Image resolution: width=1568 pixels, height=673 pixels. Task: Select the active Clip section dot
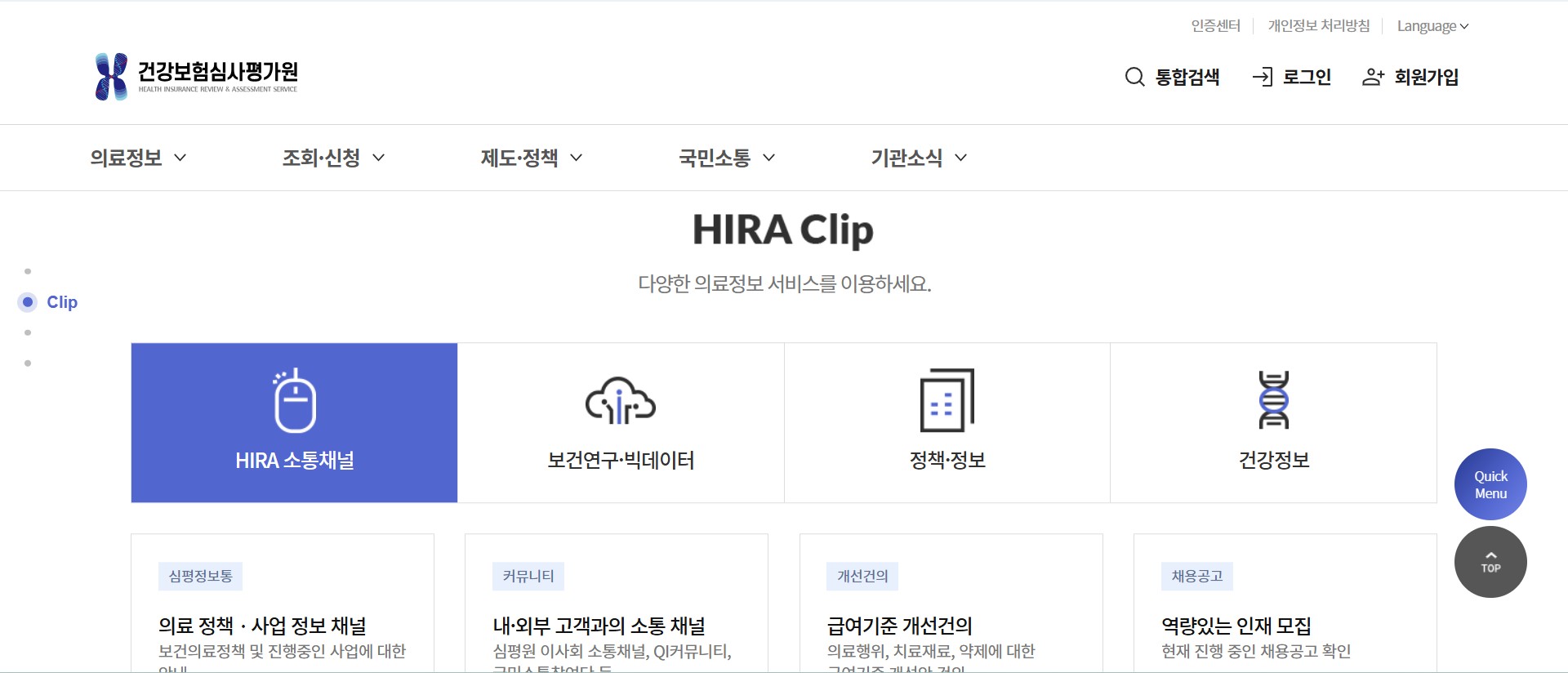28,302
